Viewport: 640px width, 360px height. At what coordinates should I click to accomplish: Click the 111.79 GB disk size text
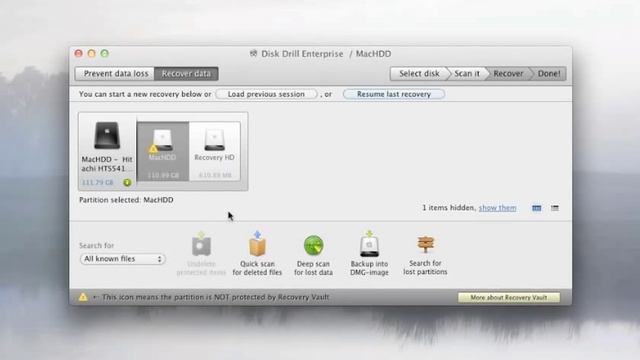point(98,182)
